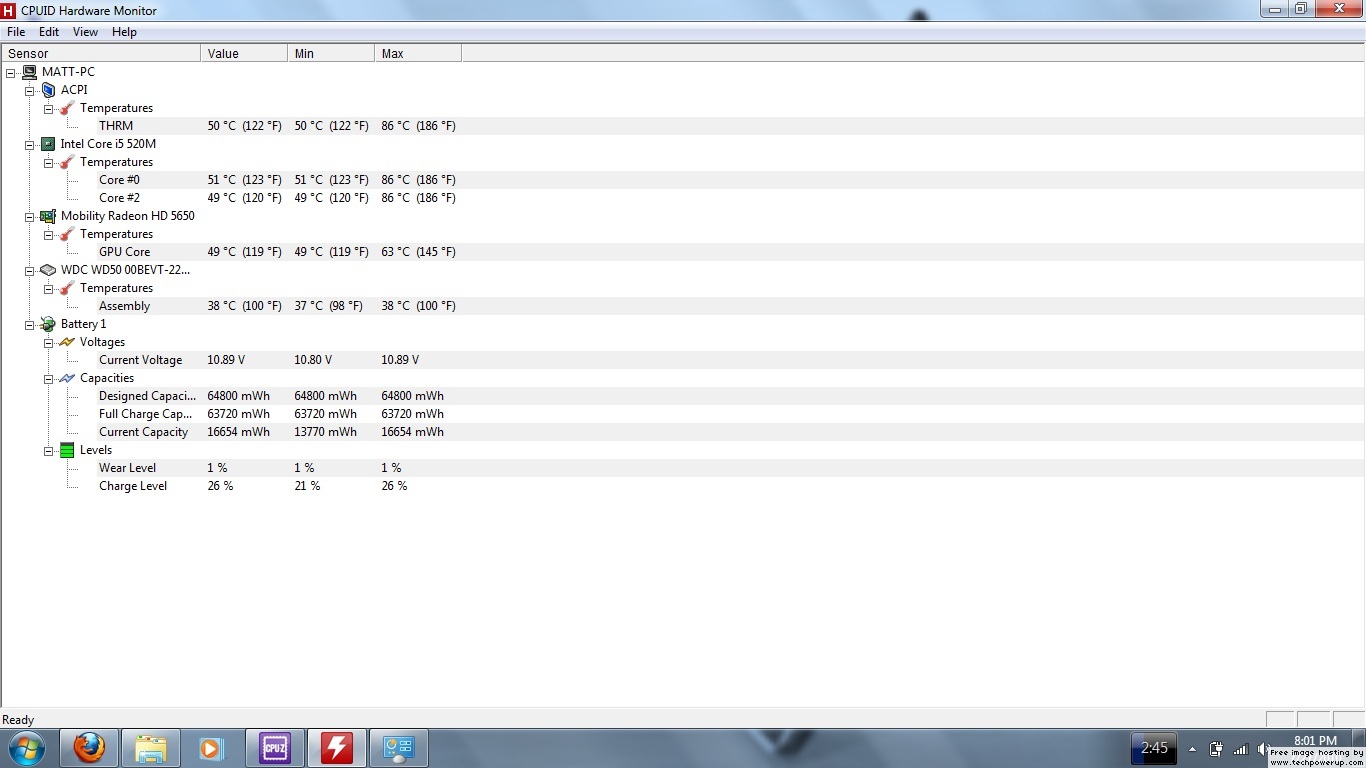Click the green Levels icon
Screen dimensions: 1366x768
coord(67,450)
